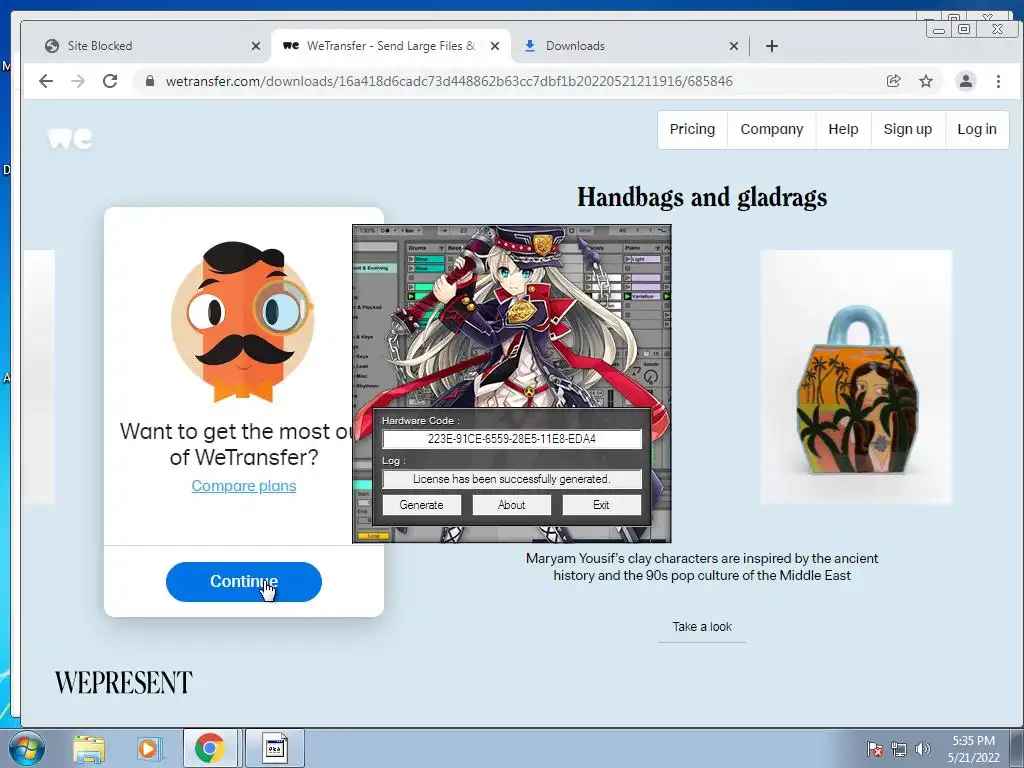Open the Help menu item

[843, 129]
